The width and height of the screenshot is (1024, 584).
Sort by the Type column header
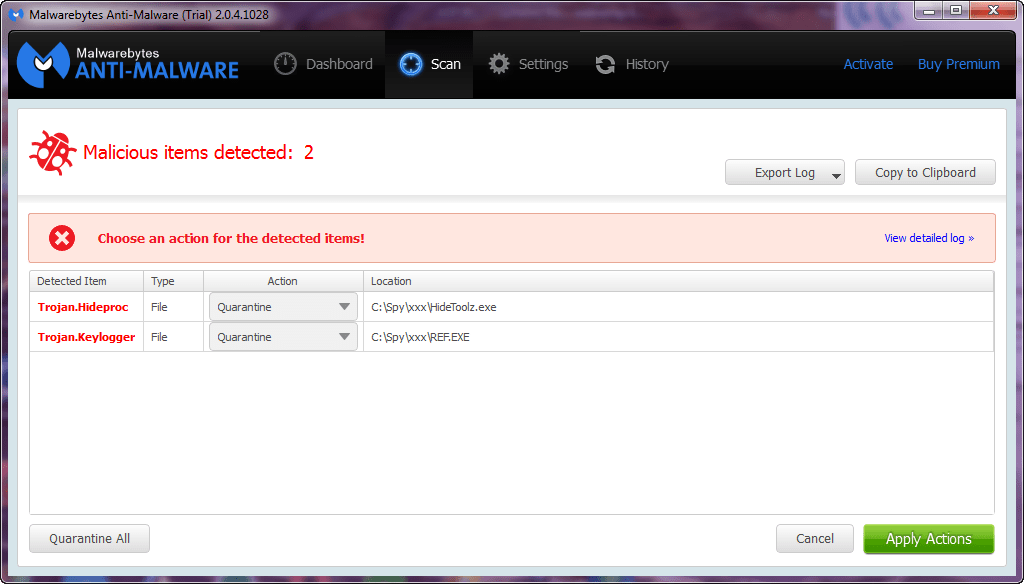point(173,281)
